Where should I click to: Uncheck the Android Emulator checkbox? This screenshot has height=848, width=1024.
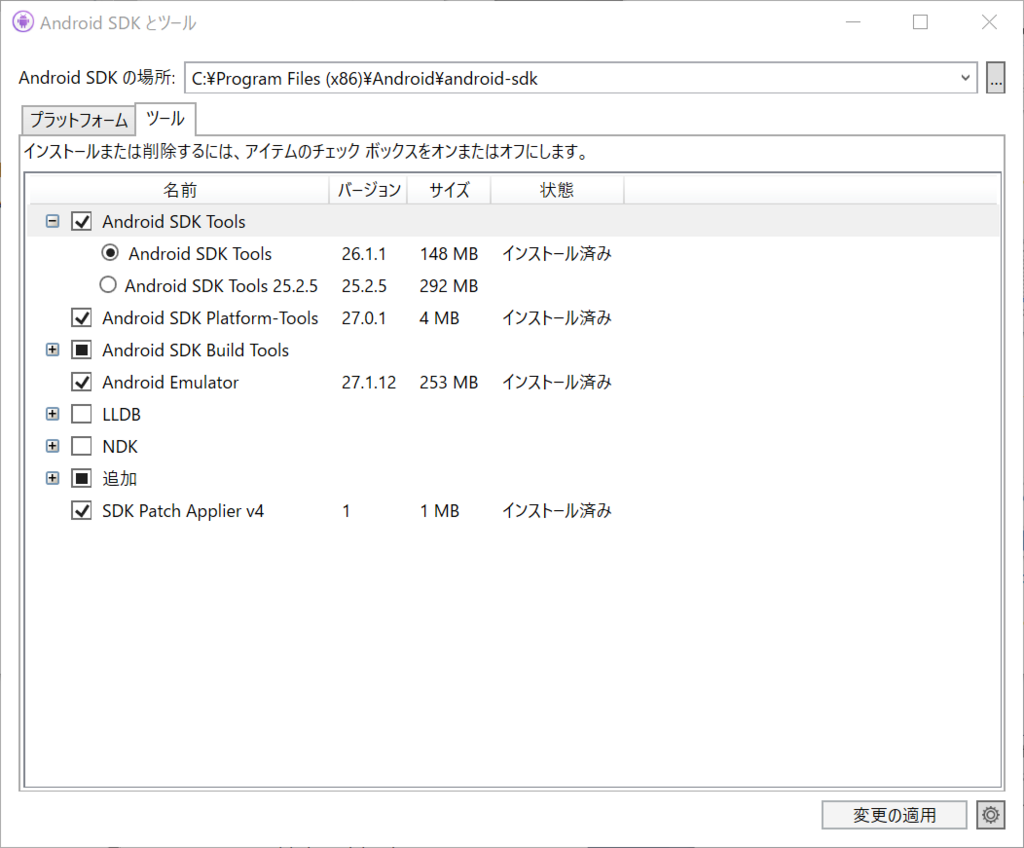click(x=81, y=382)
